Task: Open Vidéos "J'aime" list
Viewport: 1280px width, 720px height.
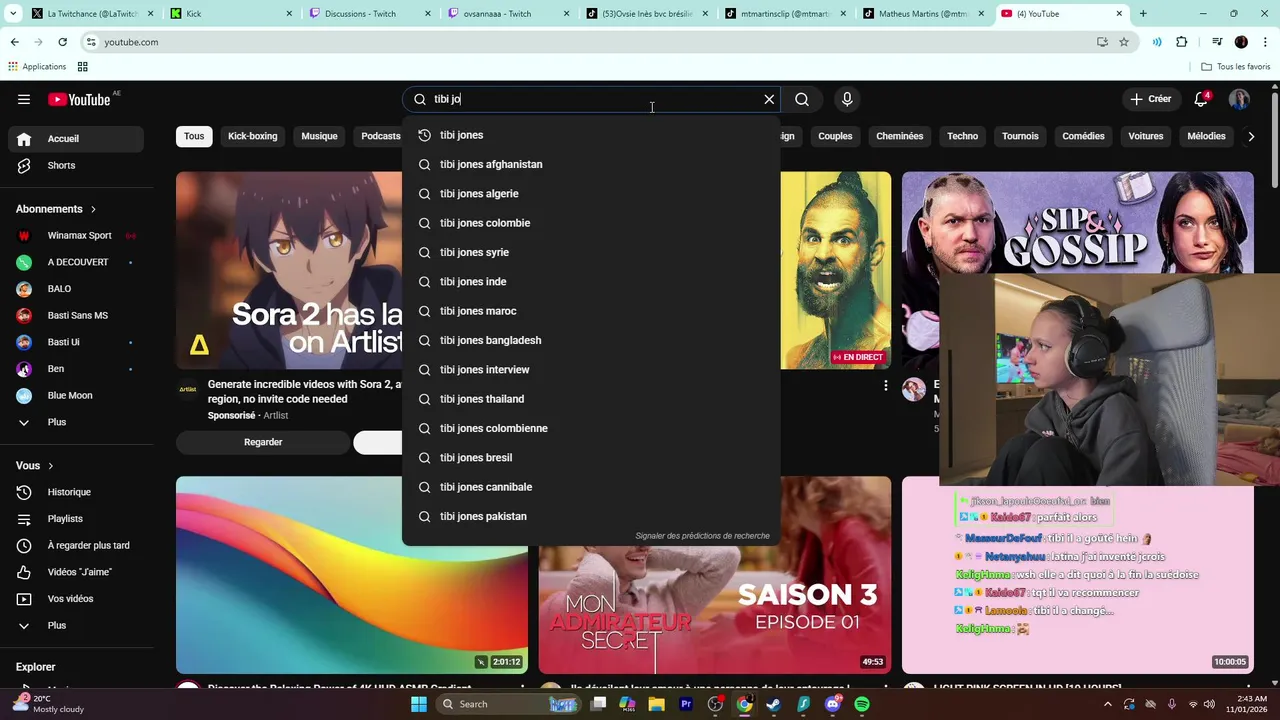Action: (76, 572)
